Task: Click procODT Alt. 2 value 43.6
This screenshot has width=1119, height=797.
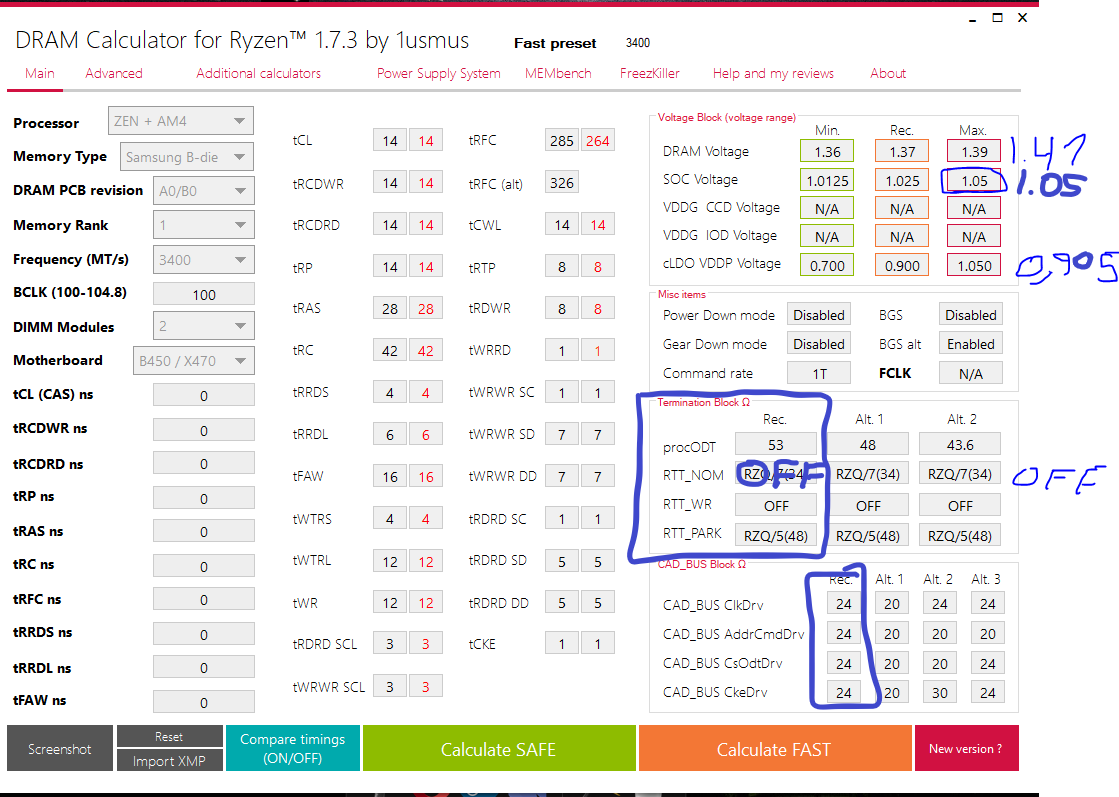Action: pos(960,445)
